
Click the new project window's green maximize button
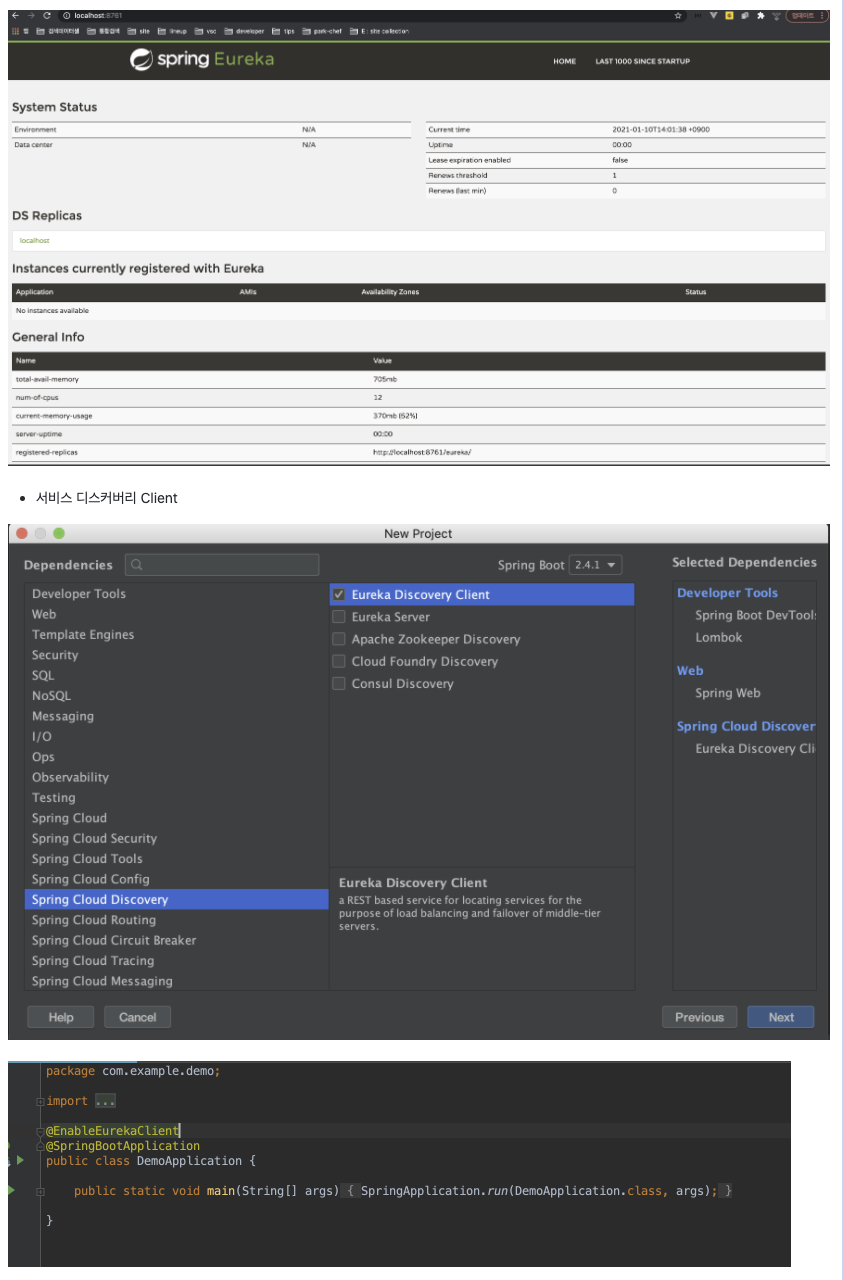click(x=59, y=533)
